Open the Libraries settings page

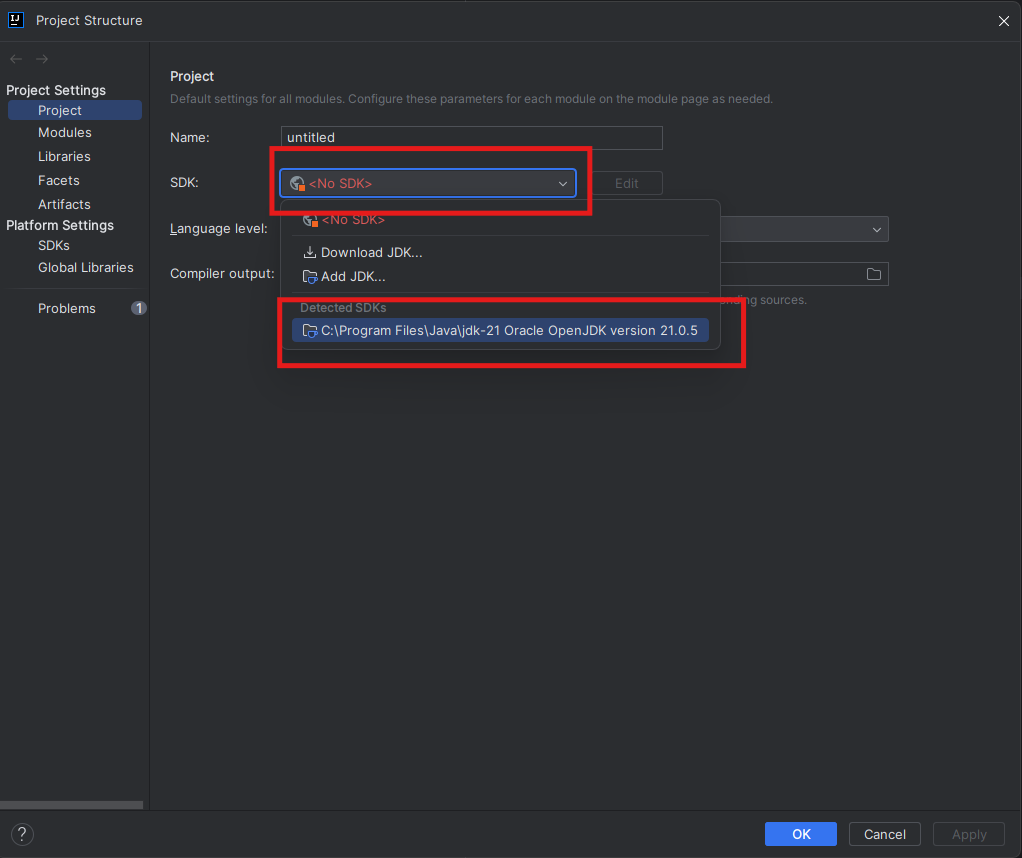[64, 156]
